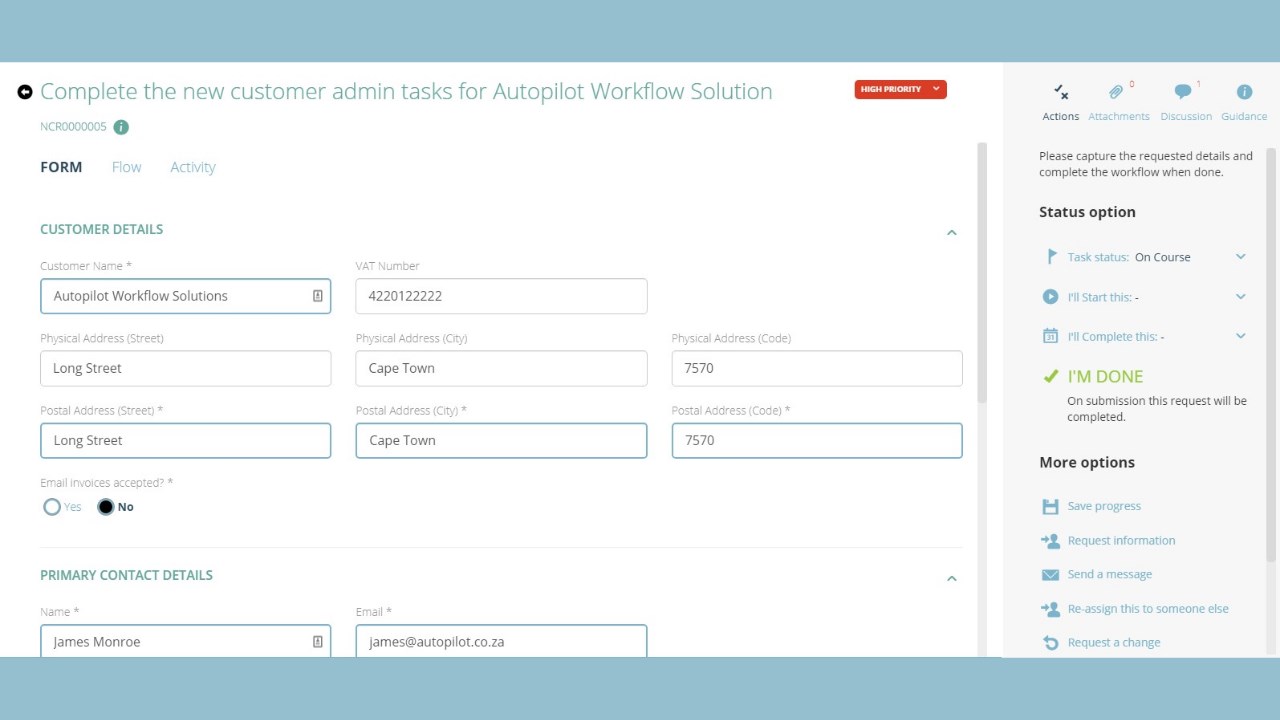Click Request information link
The height and width of the screenshot is (720, 1280).
click(x=1121, y=541)
